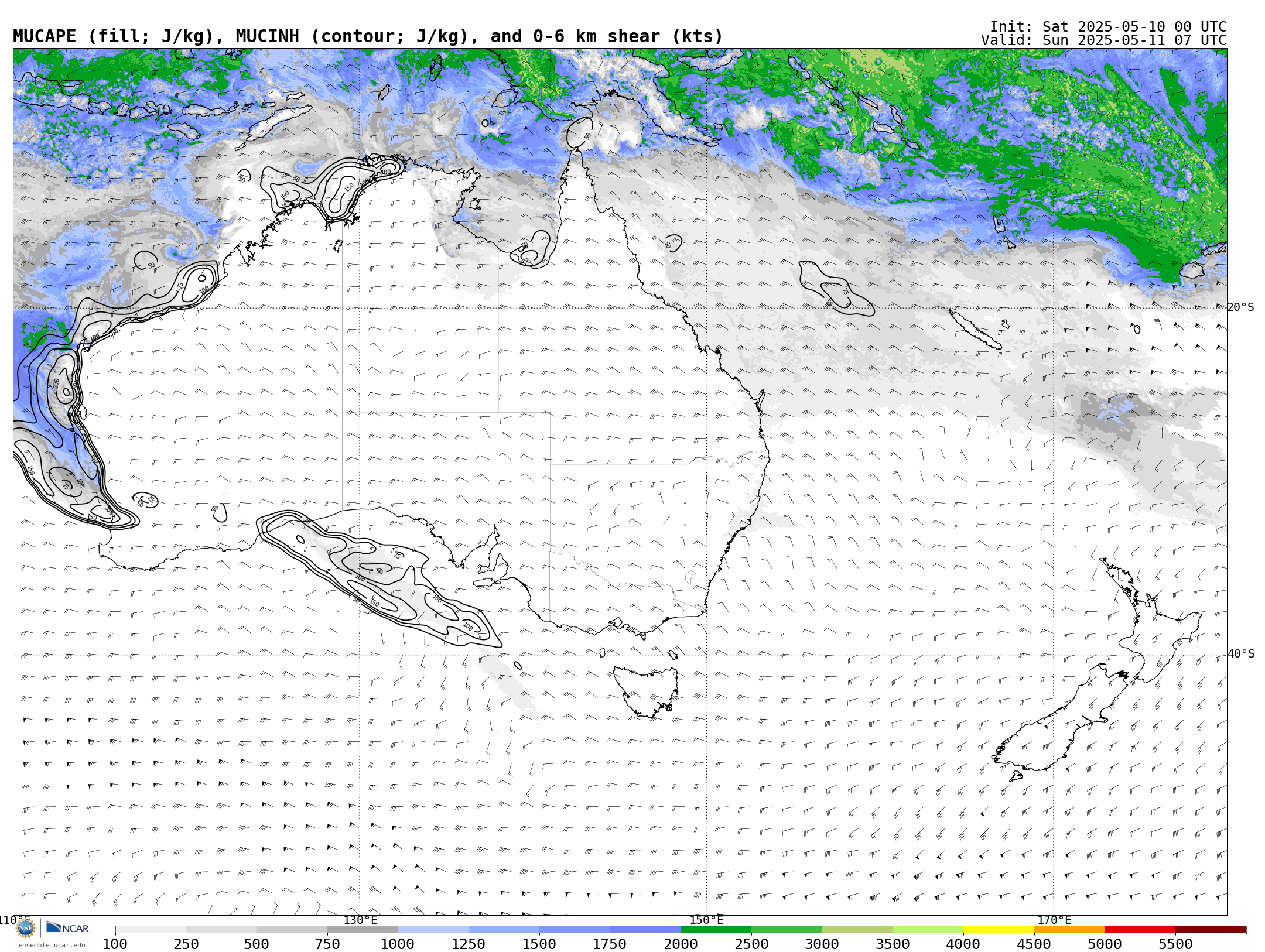The image size is (1265, 952).
Task: Pick the yellow 4000–4500 colorbar segment
Action: click(999, 930)
